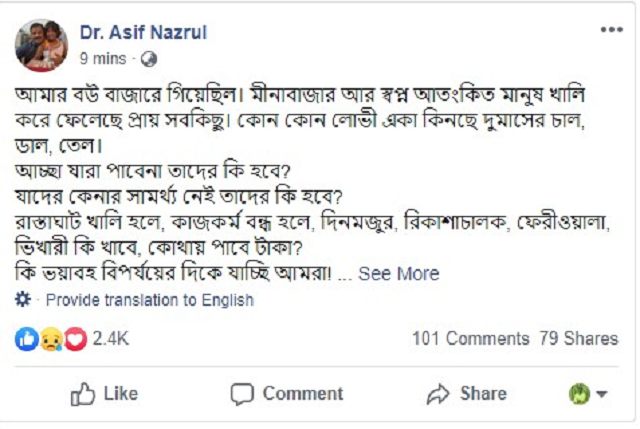Share the post using the Share button

click(466, 394)
